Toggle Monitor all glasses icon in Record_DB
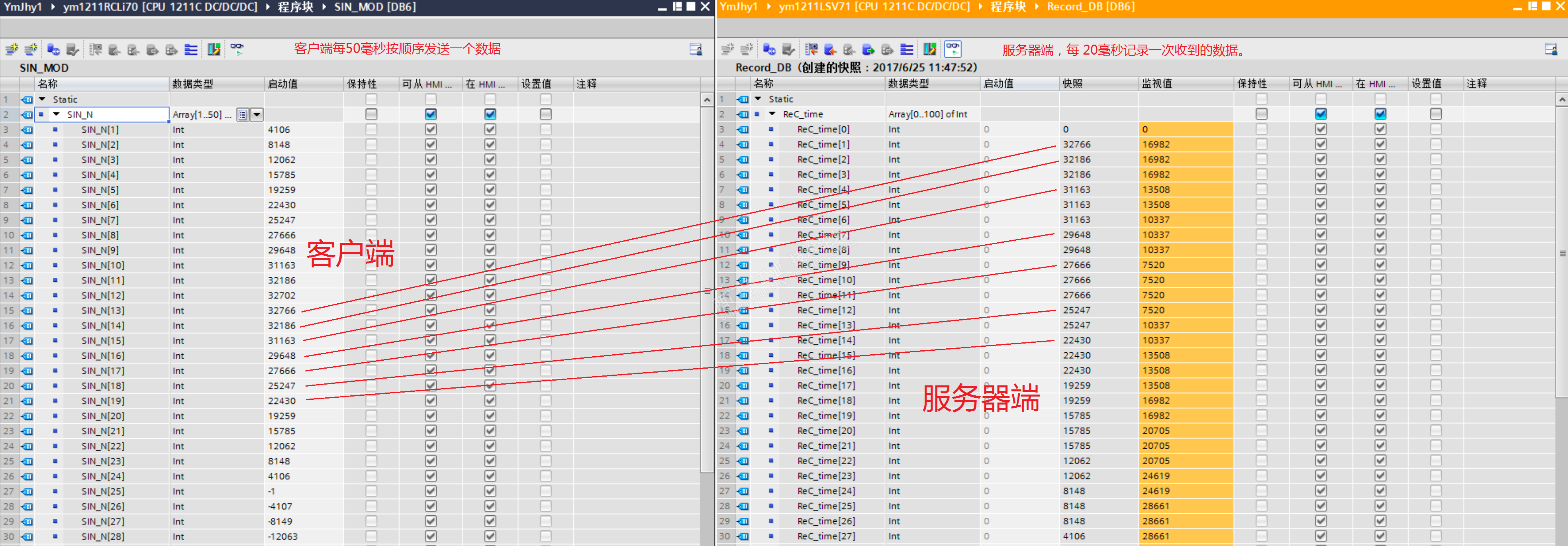 pos(953,49)
